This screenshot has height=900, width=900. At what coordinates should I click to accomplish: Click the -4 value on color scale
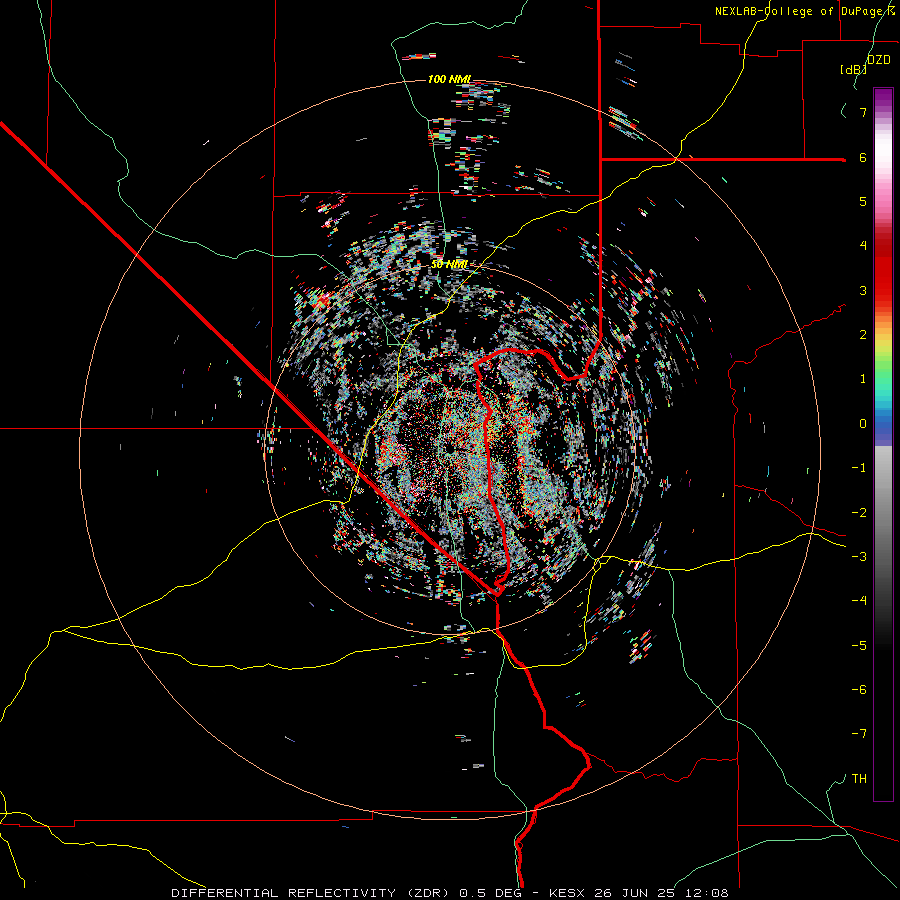pyautogui.click(x=859, y=601)
